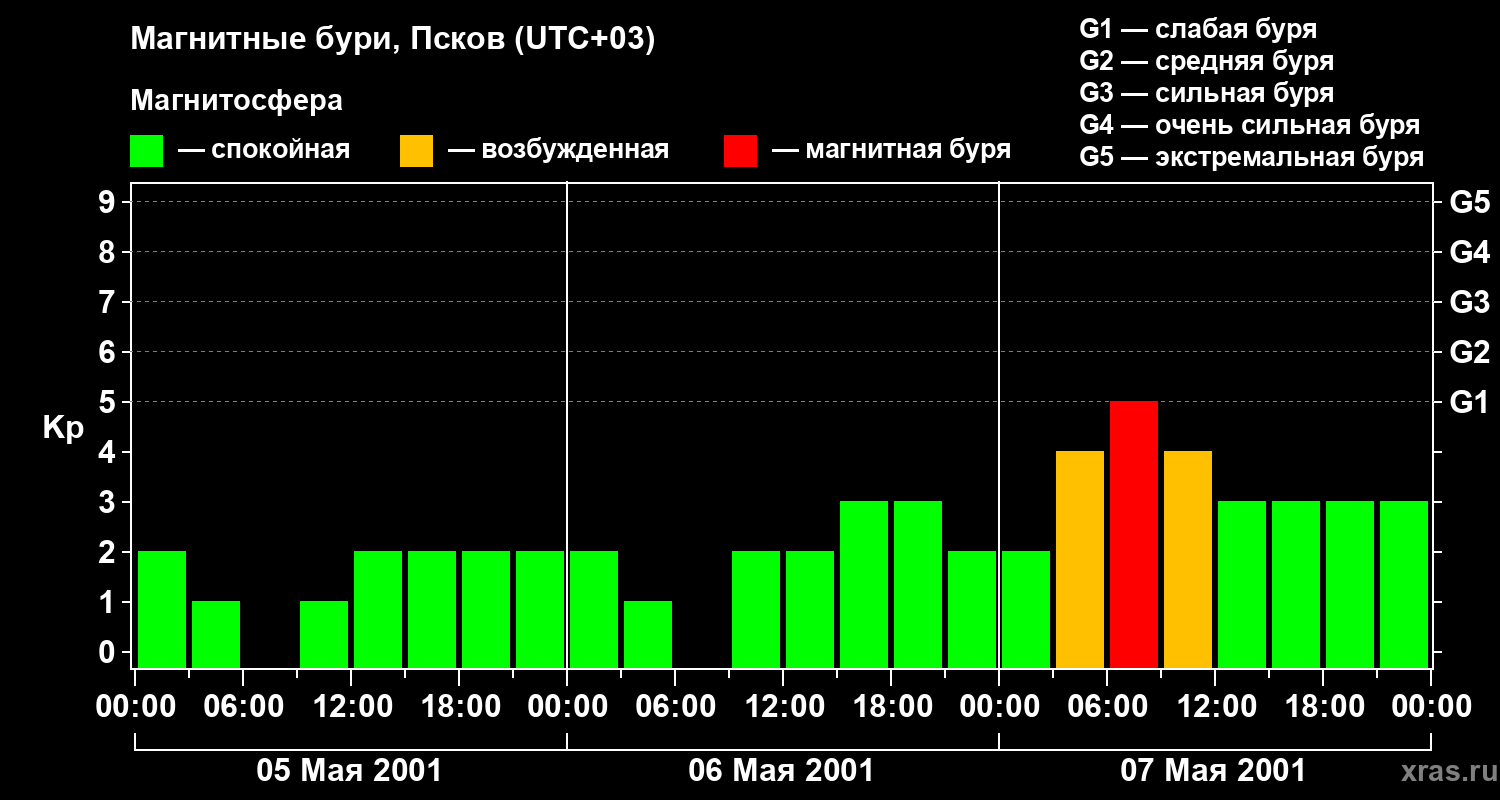
Task: Click the orange bar after the red bar
Action: (1188, 559)
